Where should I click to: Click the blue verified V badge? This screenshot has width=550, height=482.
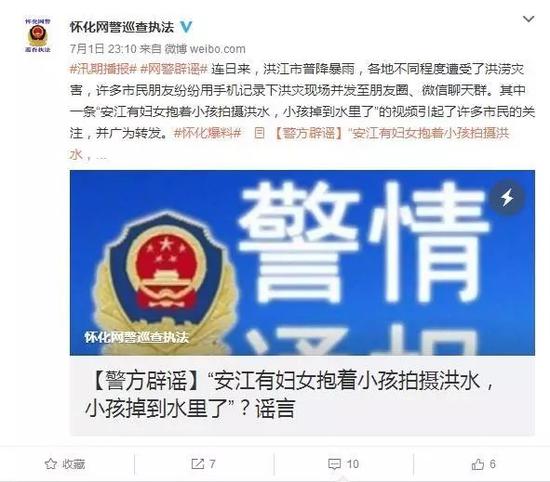point(186,27)
